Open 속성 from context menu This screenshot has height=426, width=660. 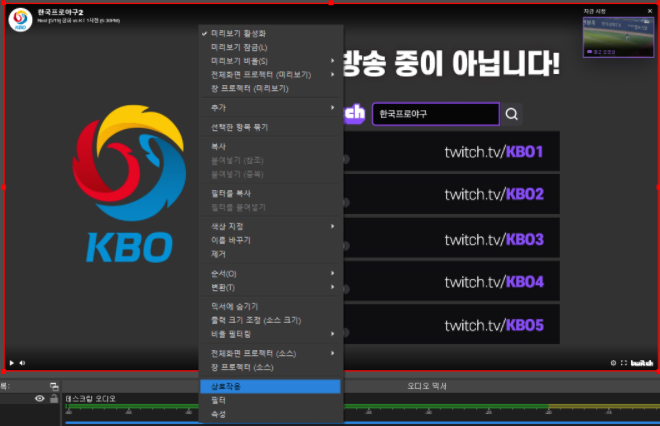click(x=270, y=414)
